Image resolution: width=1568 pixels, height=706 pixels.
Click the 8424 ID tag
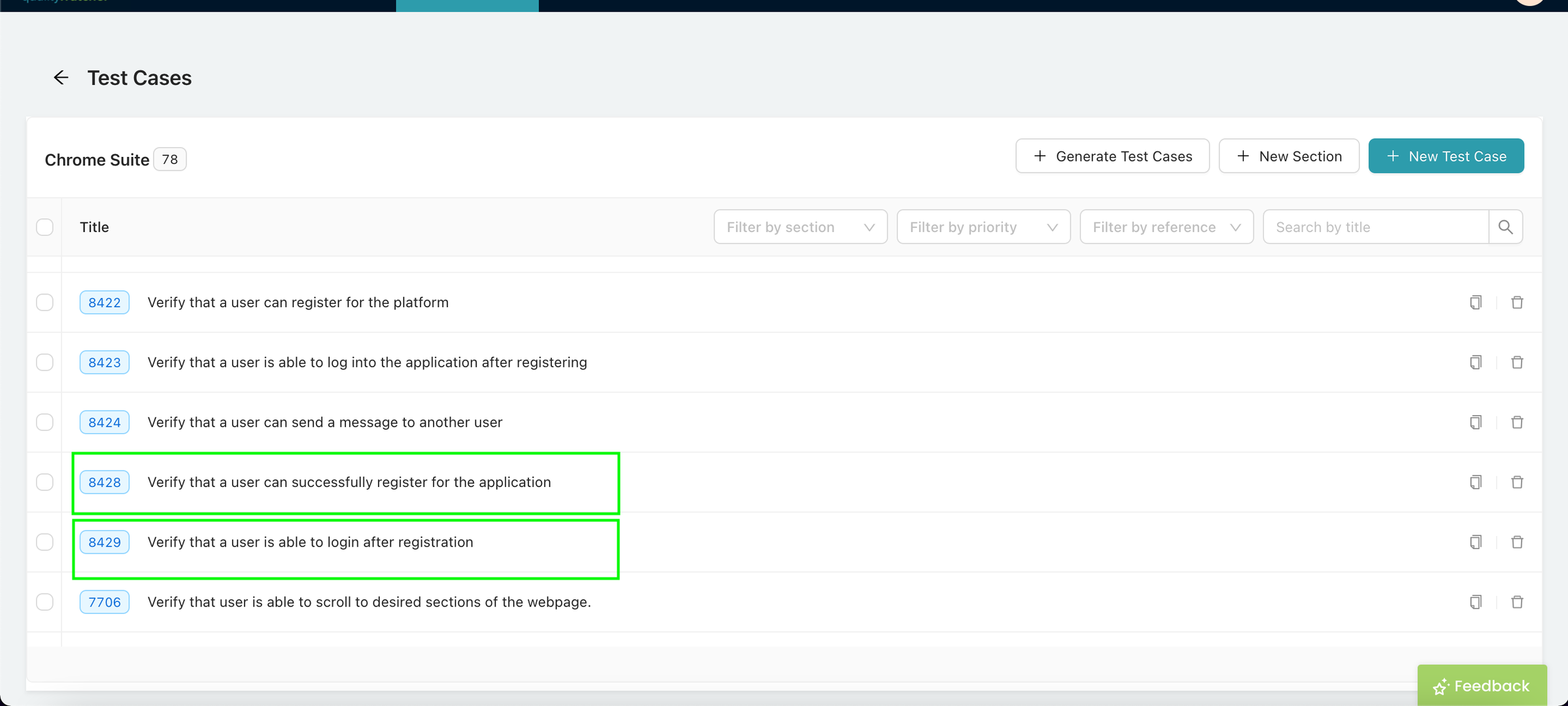tap(105, 422)
